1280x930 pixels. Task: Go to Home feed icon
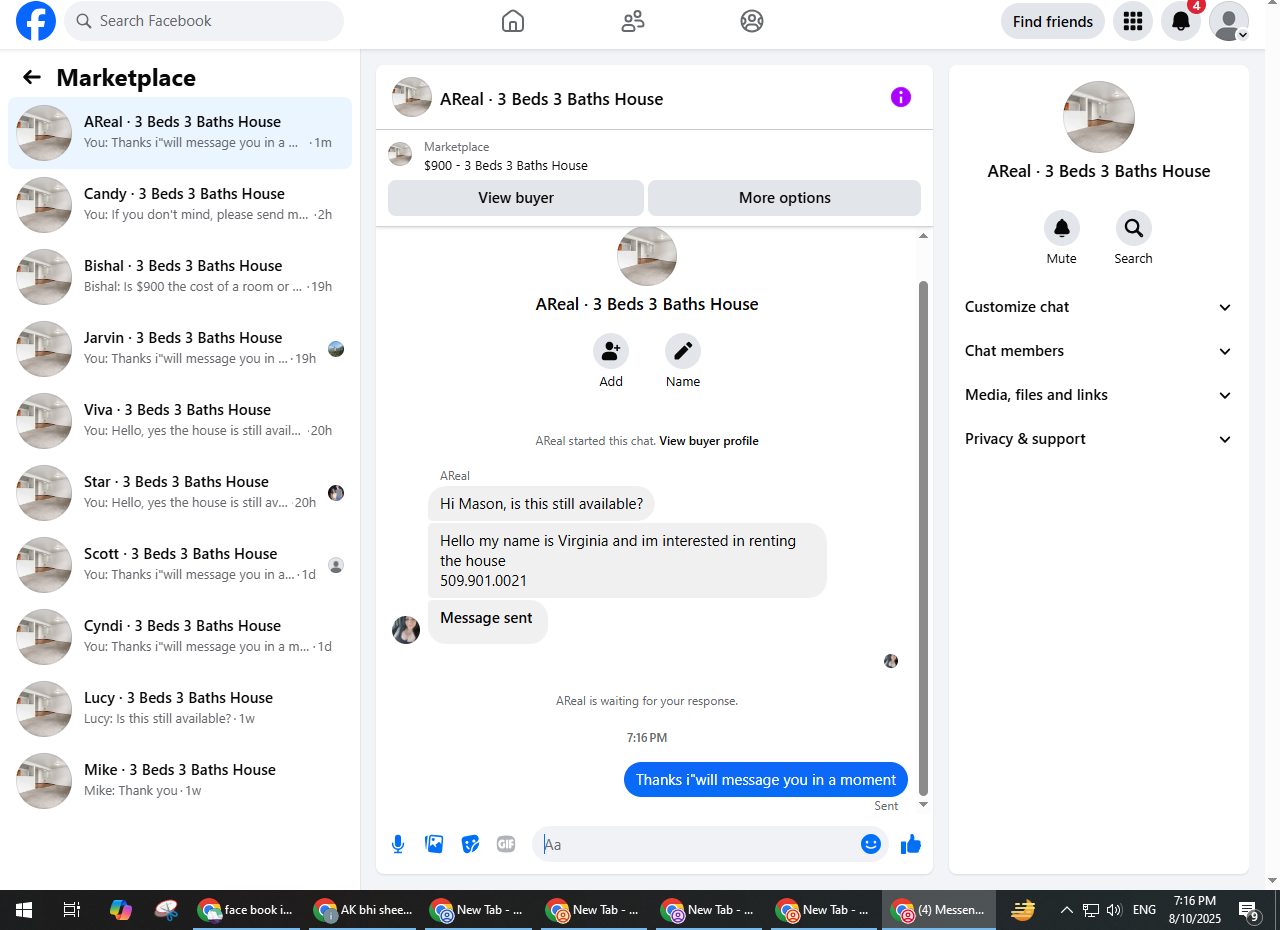[x=513, y=21]
